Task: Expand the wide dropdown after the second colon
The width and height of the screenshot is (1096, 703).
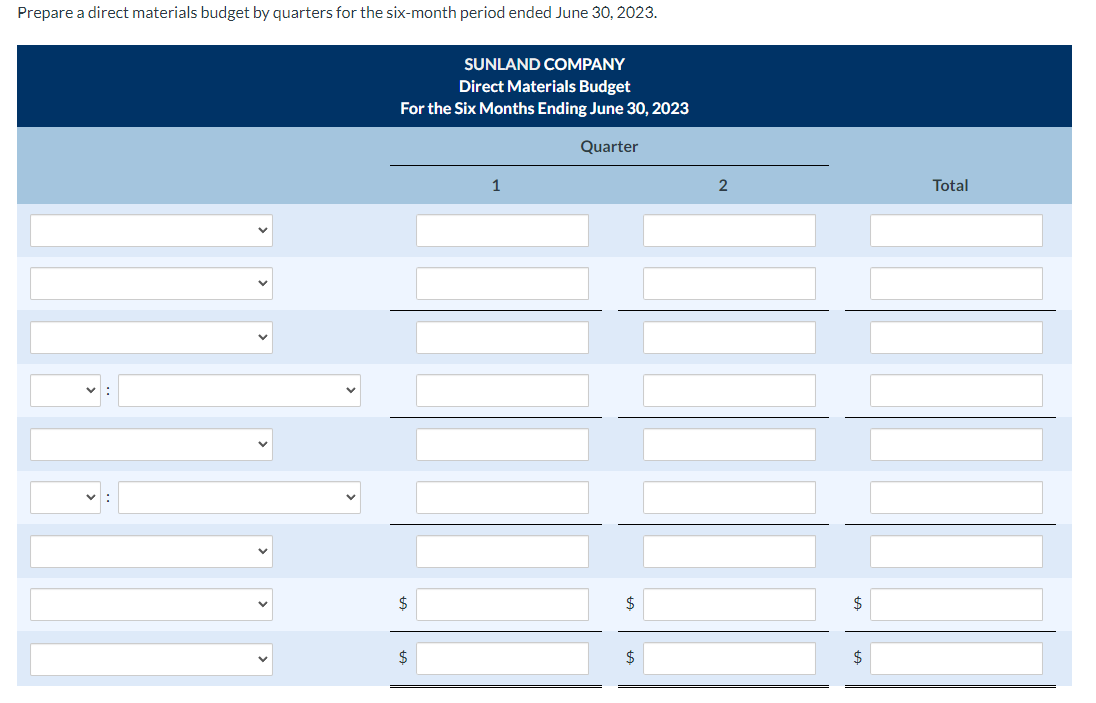Action: pos(238,497)
